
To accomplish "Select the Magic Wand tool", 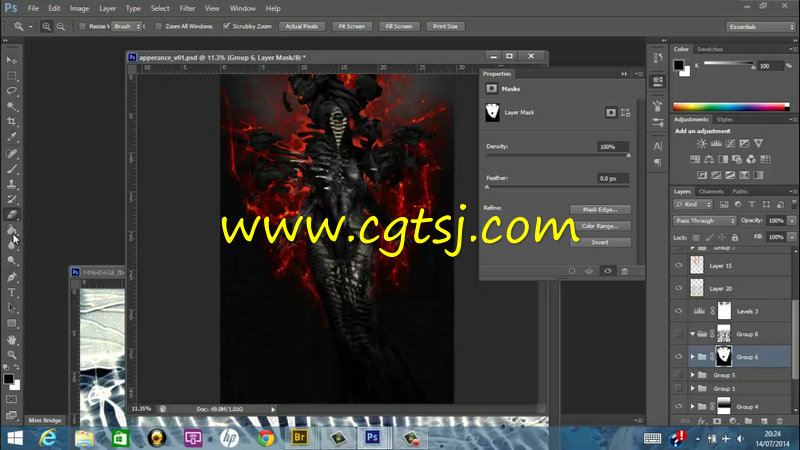I will click(11, 106).
